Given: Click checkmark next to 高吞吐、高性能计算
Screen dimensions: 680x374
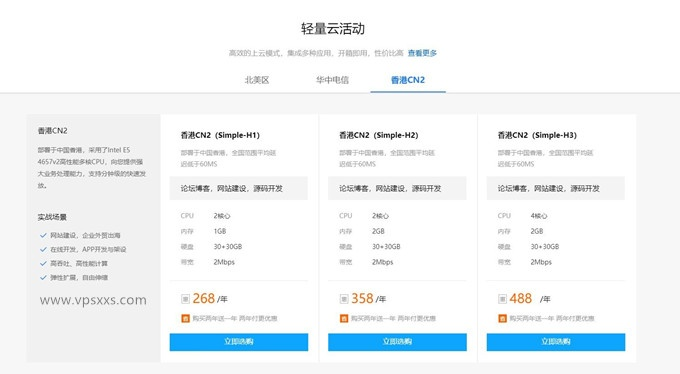Looking at the screenshot, I should click(x=43, y=263).
